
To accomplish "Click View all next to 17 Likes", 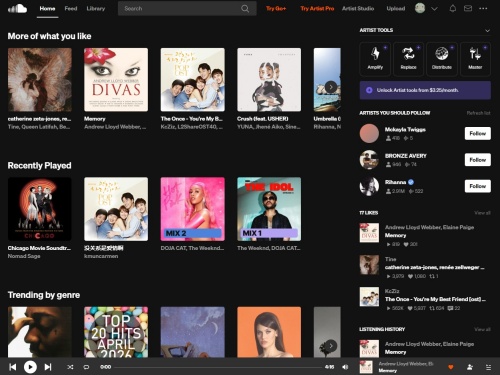I will click(482, 213).
